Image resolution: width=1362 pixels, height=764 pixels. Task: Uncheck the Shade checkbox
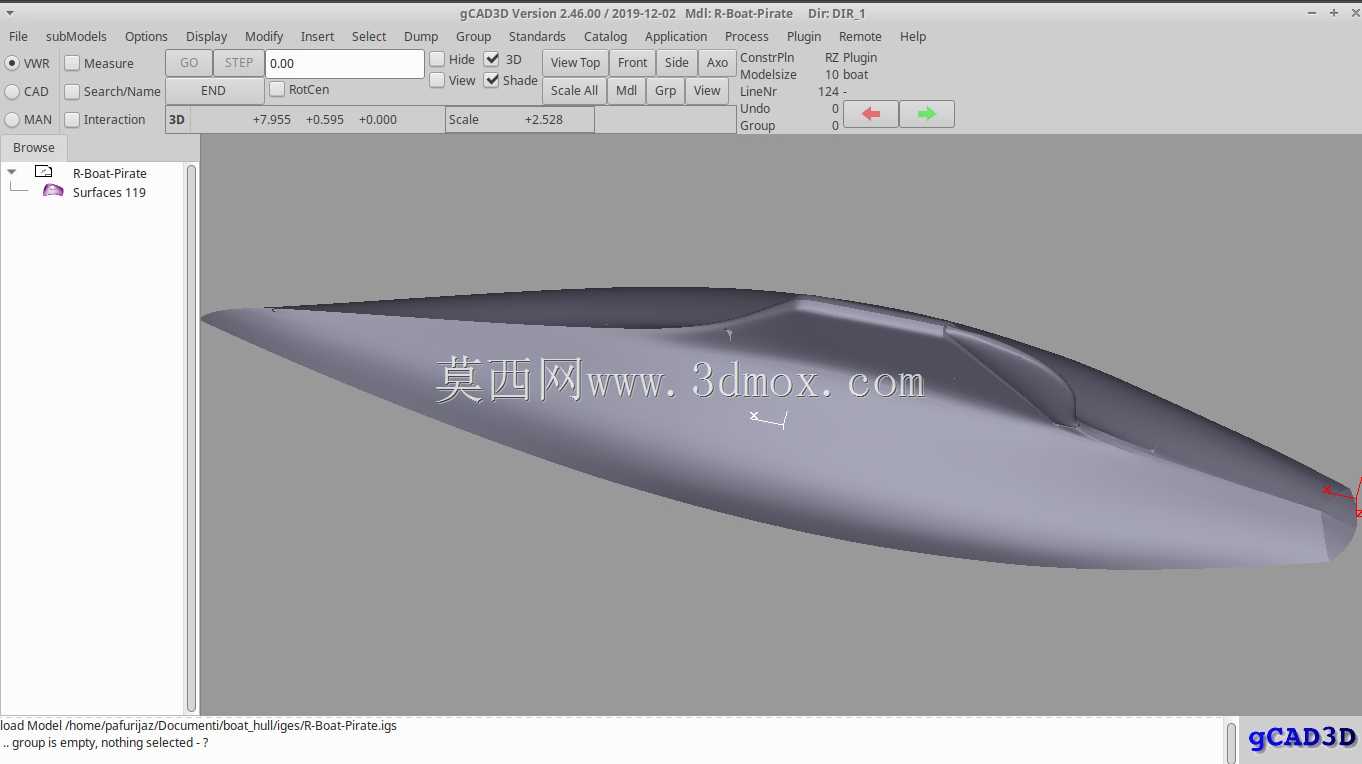[x=492, y=80]
